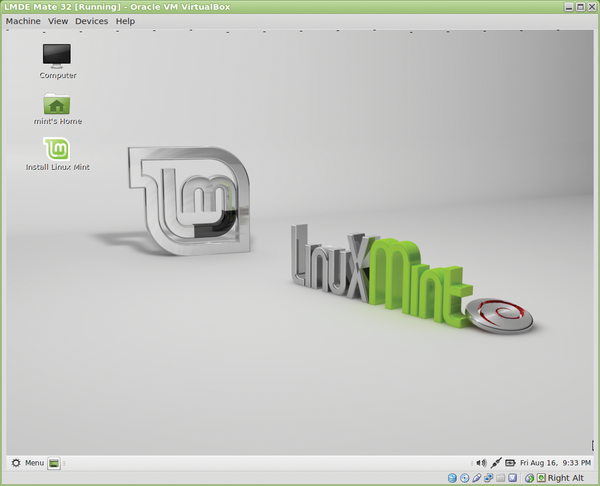
Task: Open the Help menu
Action: click(126, 21)
